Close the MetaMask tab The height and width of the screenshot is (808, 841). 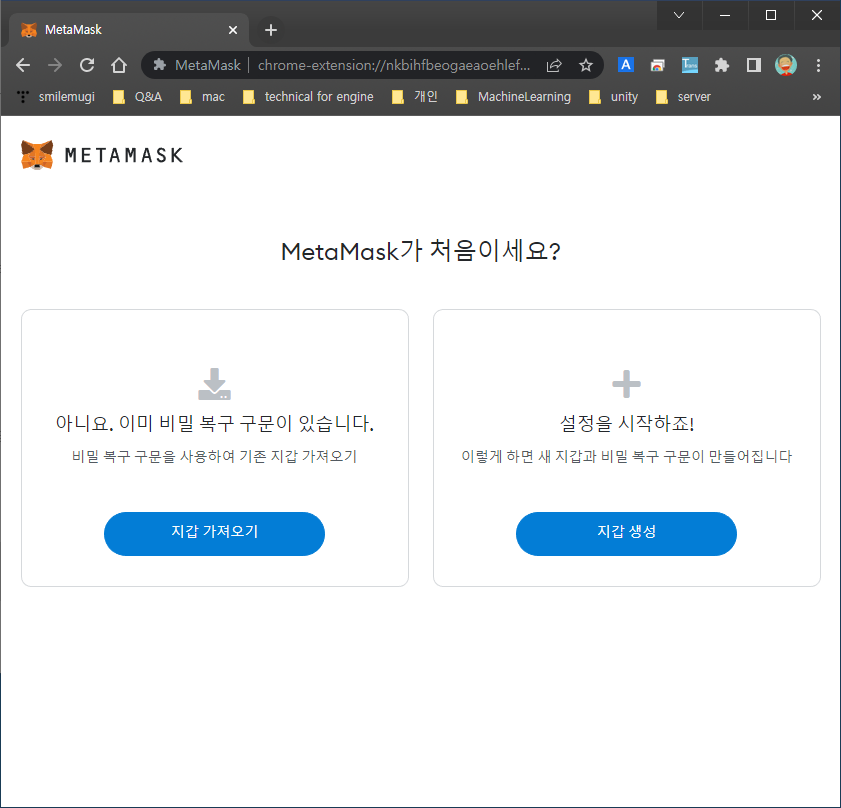(x=233, y=30)
